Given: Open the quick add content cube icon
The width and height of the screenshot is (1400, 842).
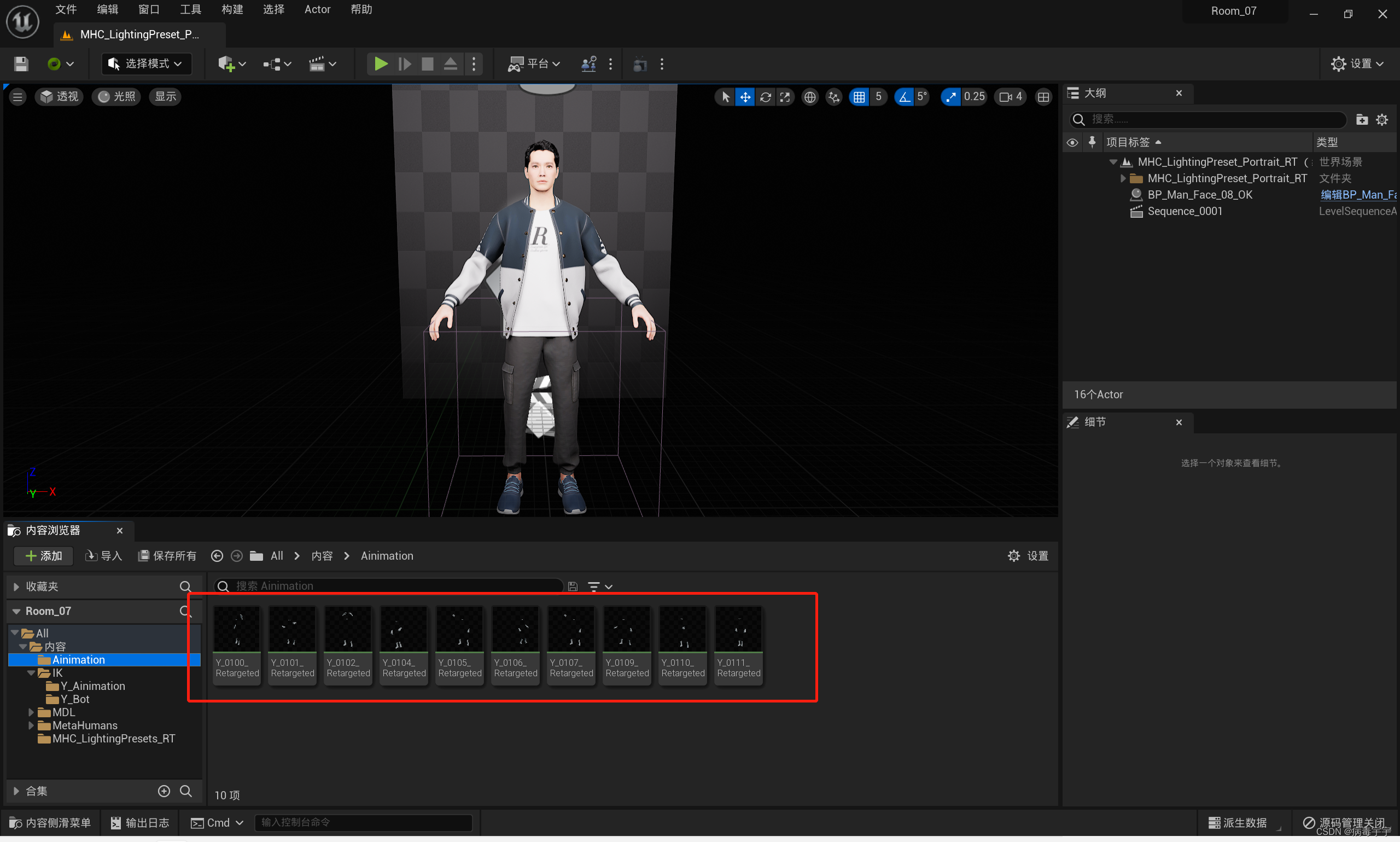Looking at the screenshot, I should click(226, 63).
